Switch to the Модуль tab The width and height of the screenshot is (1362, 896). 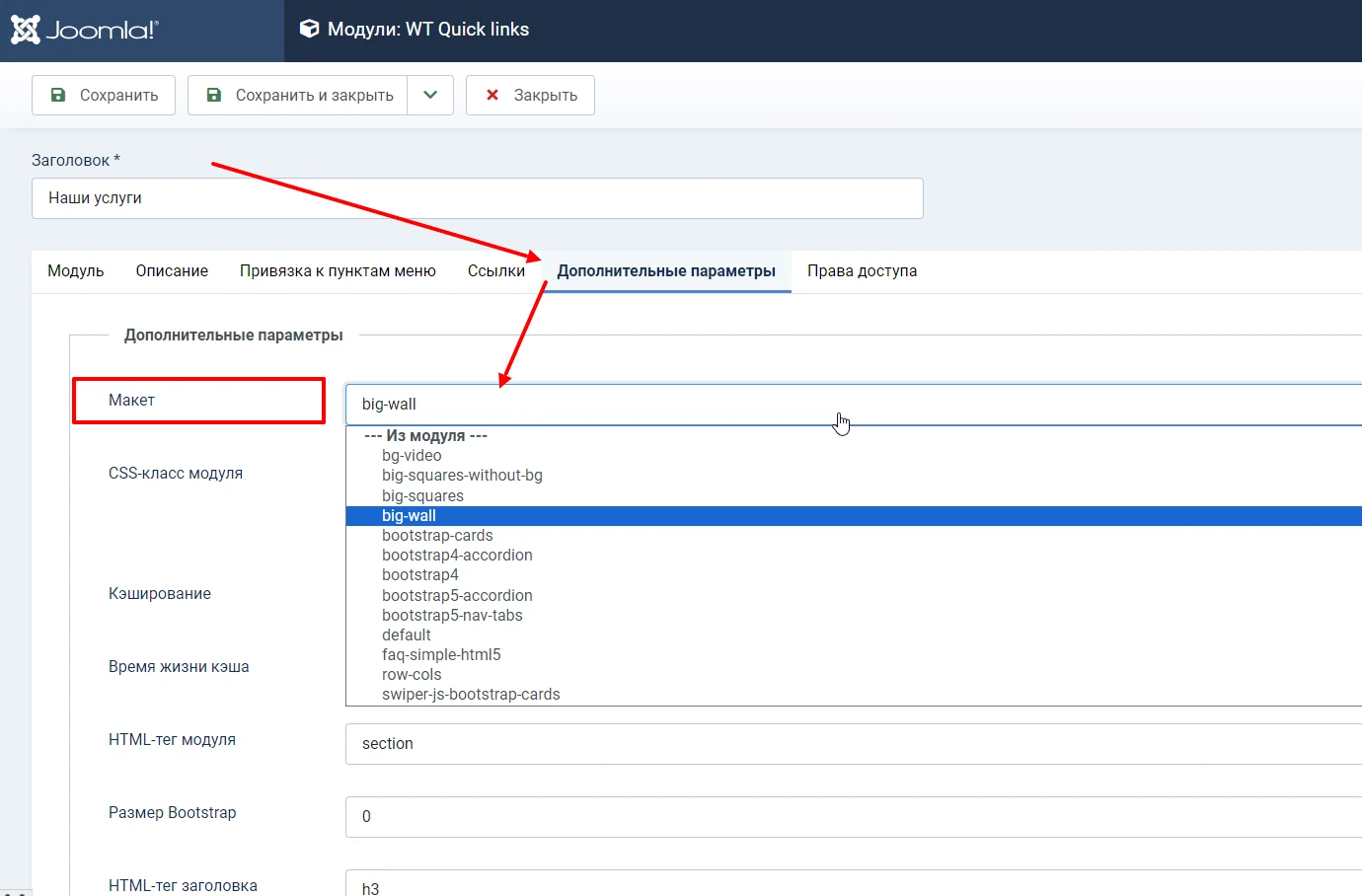(x=75, y=270)
